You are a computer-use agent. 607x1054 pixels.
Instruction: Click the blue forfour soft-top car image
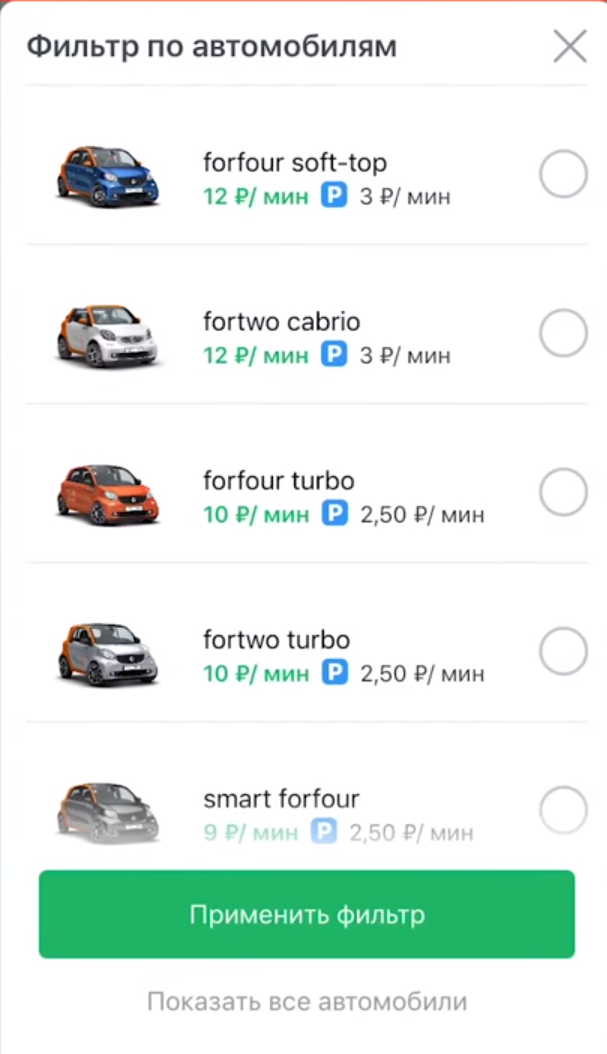tap(107, 177)
